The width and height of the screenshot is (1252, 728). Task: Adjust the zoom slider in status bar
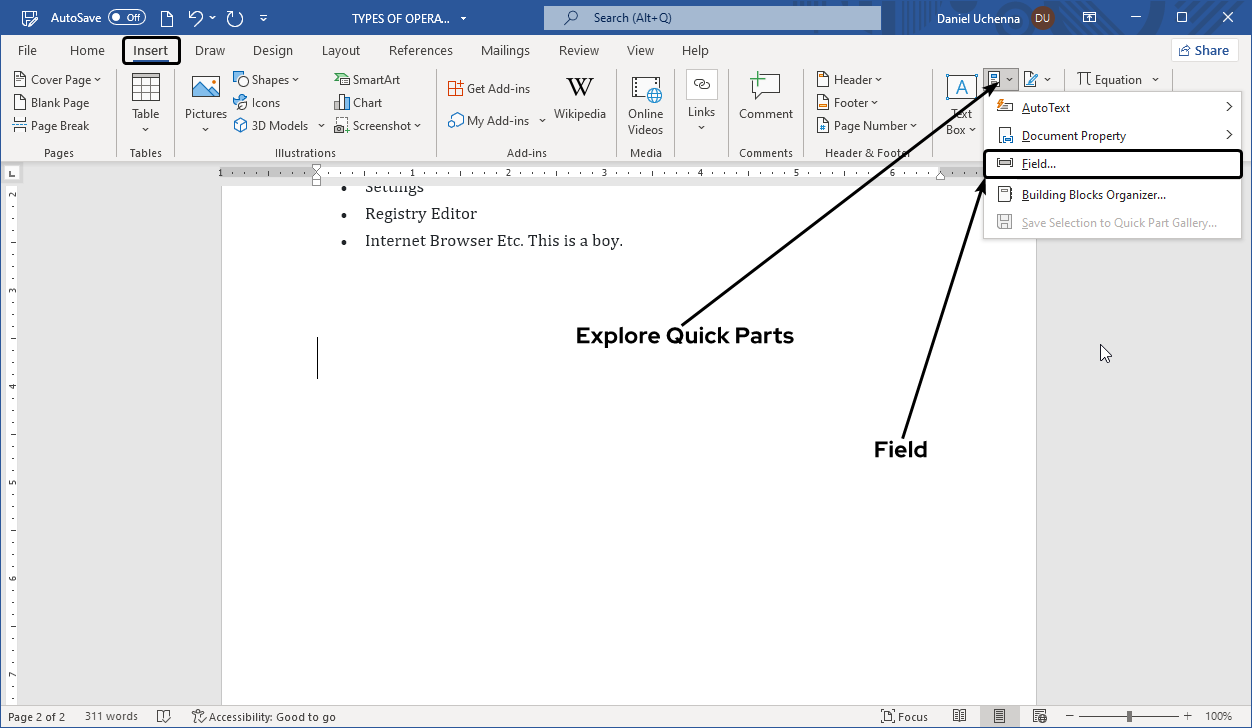point(1129,716)
